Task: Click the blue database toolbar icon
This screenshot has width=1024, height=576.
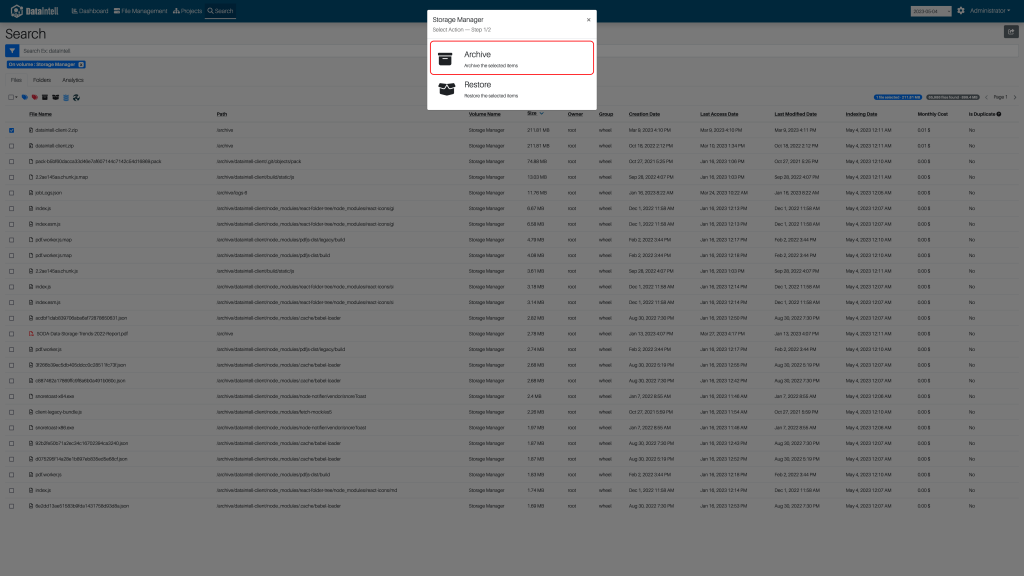Action: click(66, 97)
